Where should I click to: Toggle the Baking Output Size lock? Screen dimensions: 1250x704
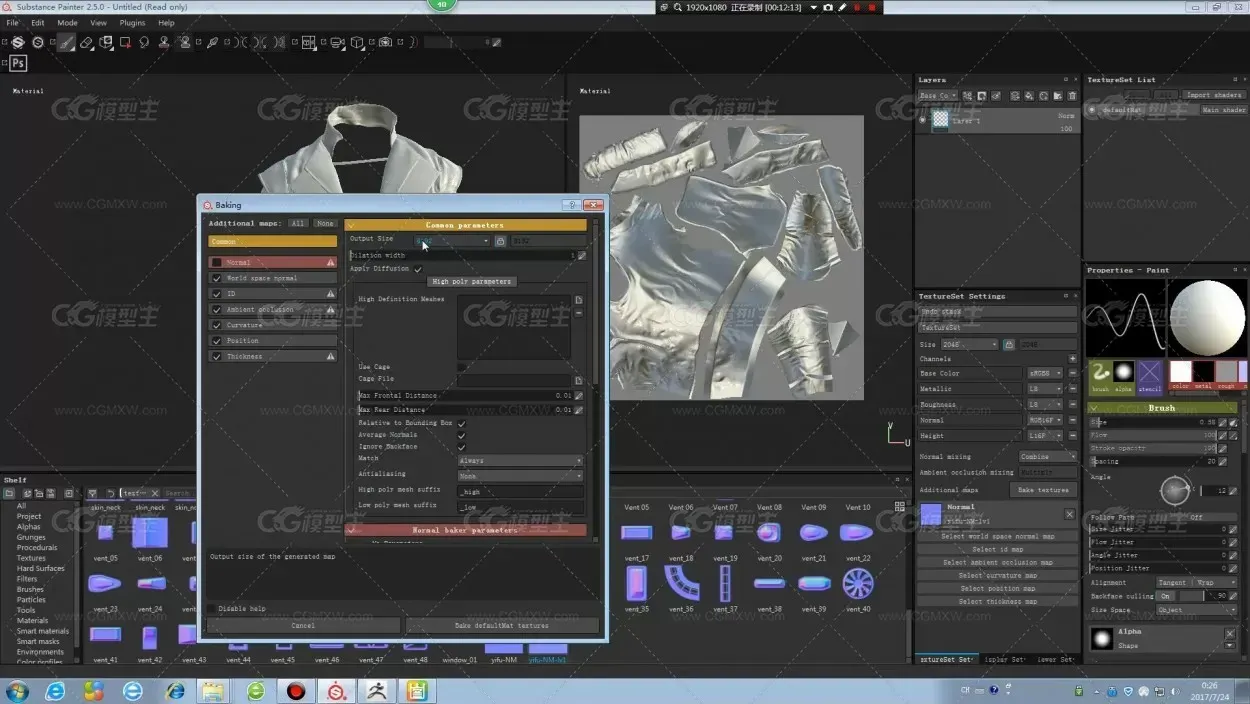pyautogui.click(x=501, y=241)
